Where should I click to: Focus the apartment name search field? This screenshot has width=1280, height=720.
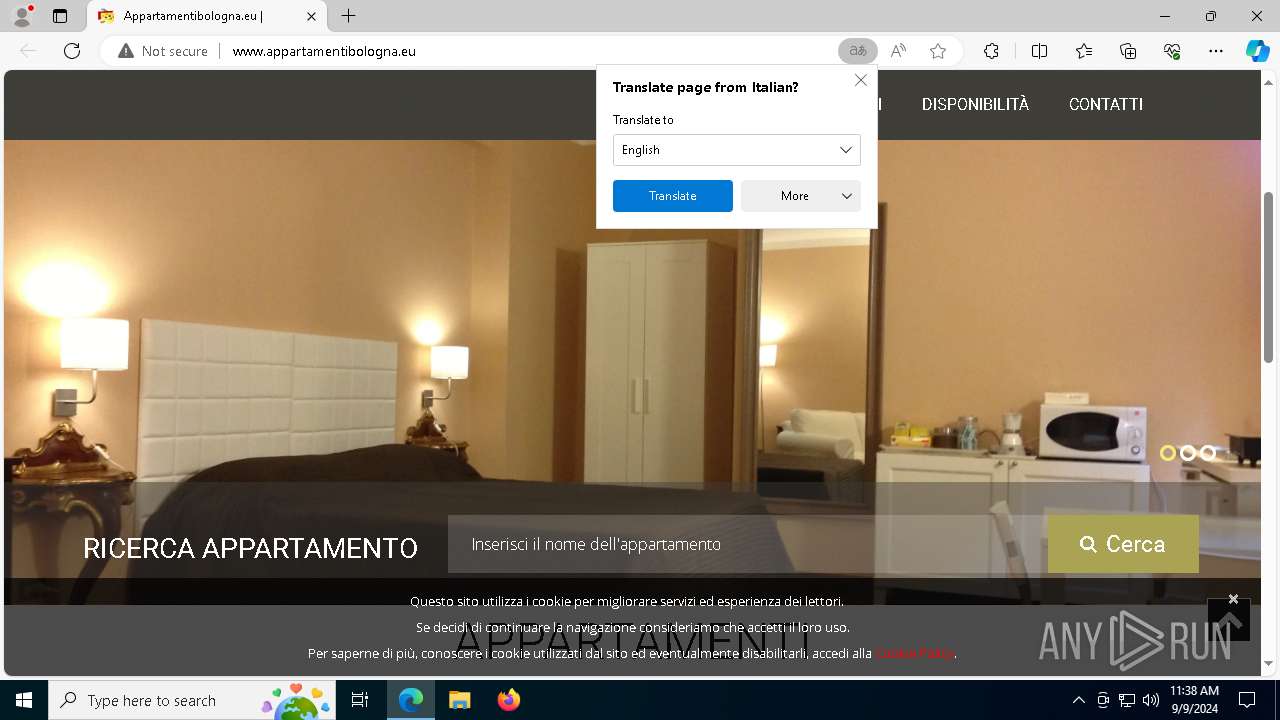748,544
